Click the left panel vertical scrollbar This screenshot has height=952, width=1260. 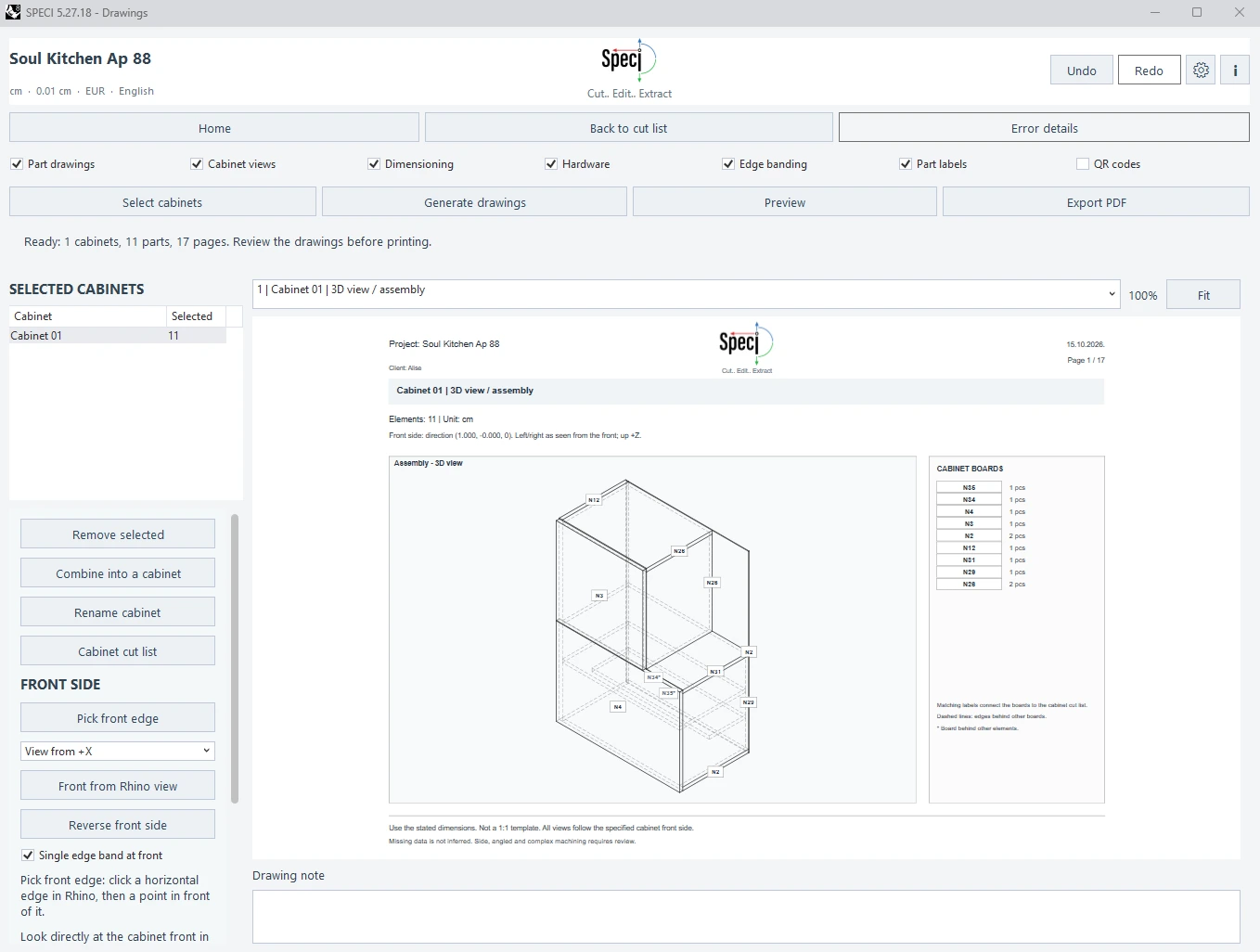(x=235, y=659)
